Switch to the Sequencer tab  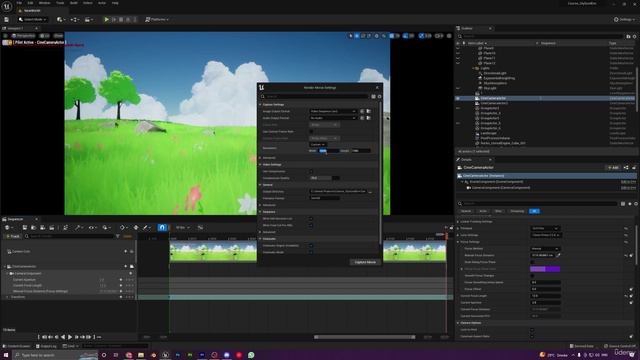click(x=16, y=219)
